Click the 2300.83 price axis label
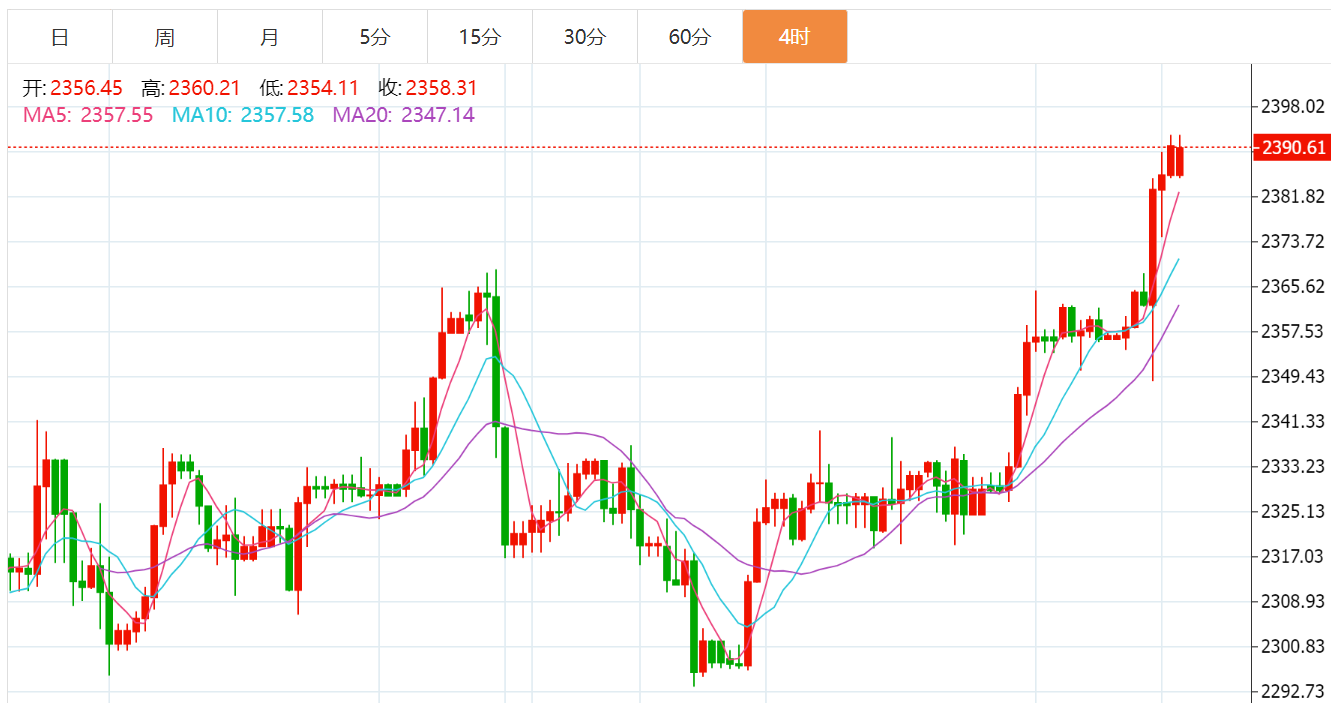 click(x=1293, y=646)
